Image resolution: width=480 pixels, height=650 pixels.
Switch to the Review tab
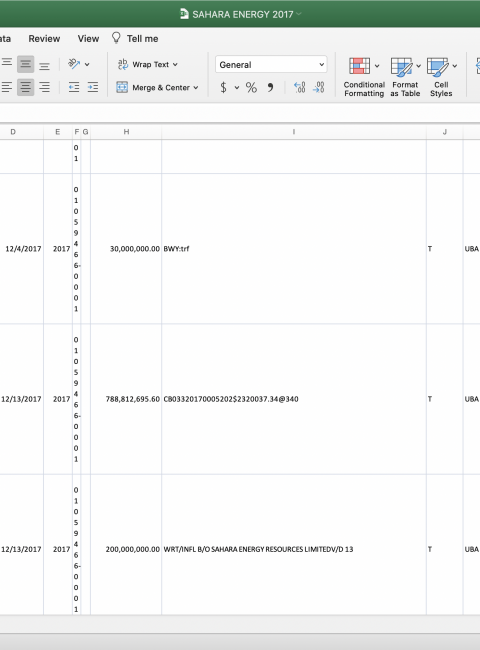44,39
